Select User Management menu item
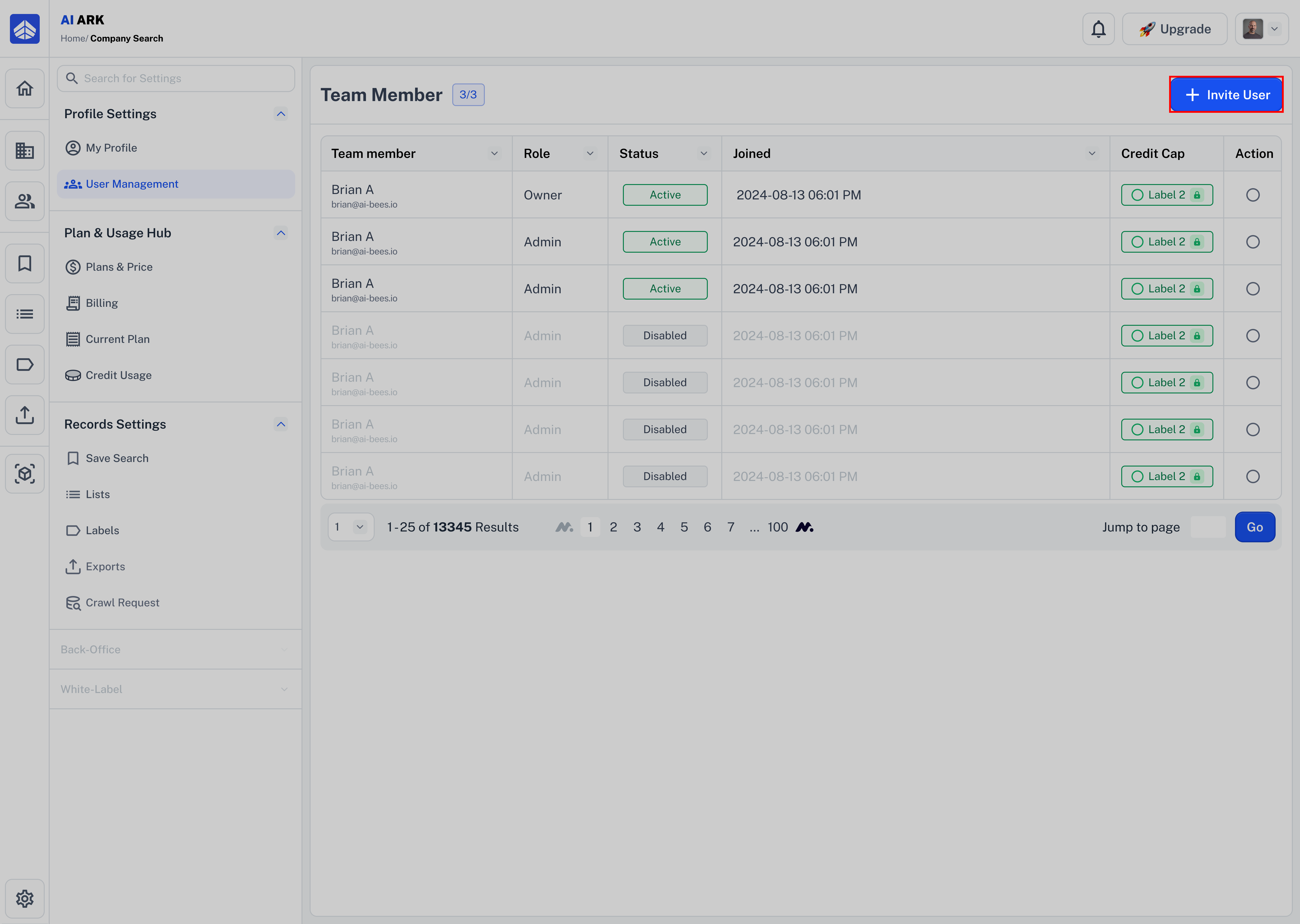The width and height of the screenshot is (1300, 924). point(176,184)
